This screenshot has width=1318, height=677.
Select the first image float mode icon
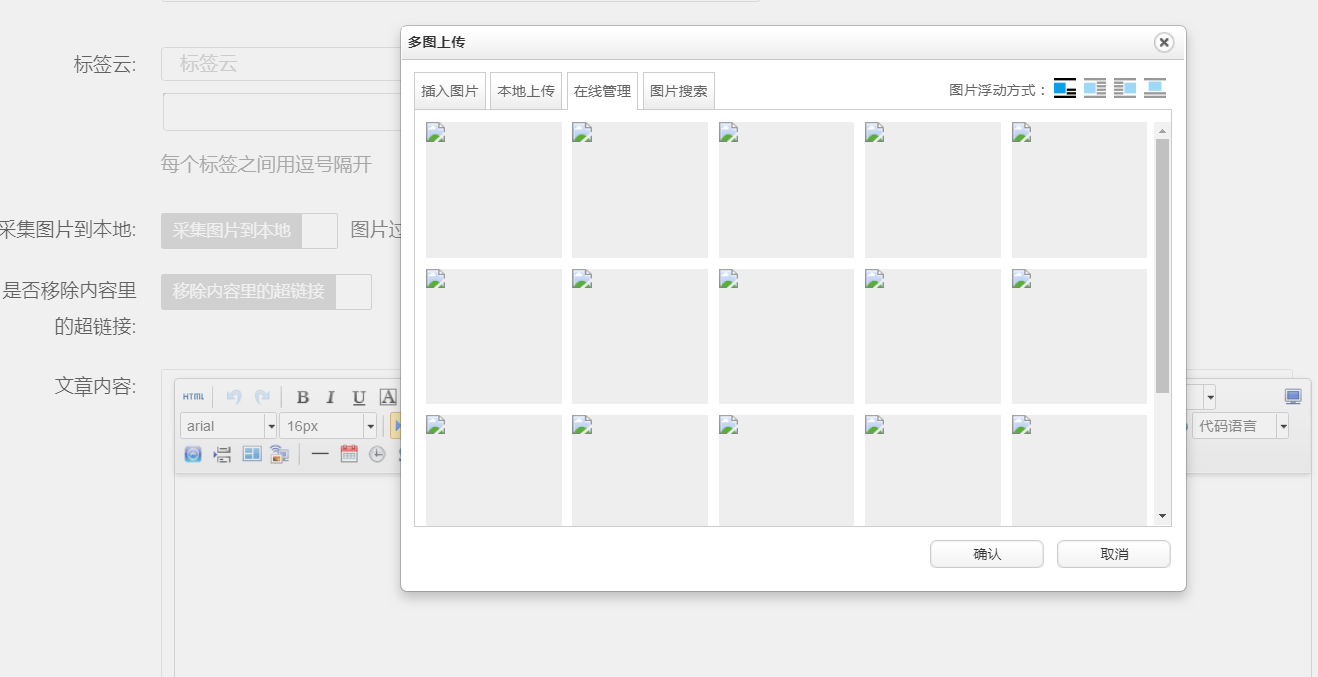click(x=1065, y=89)
